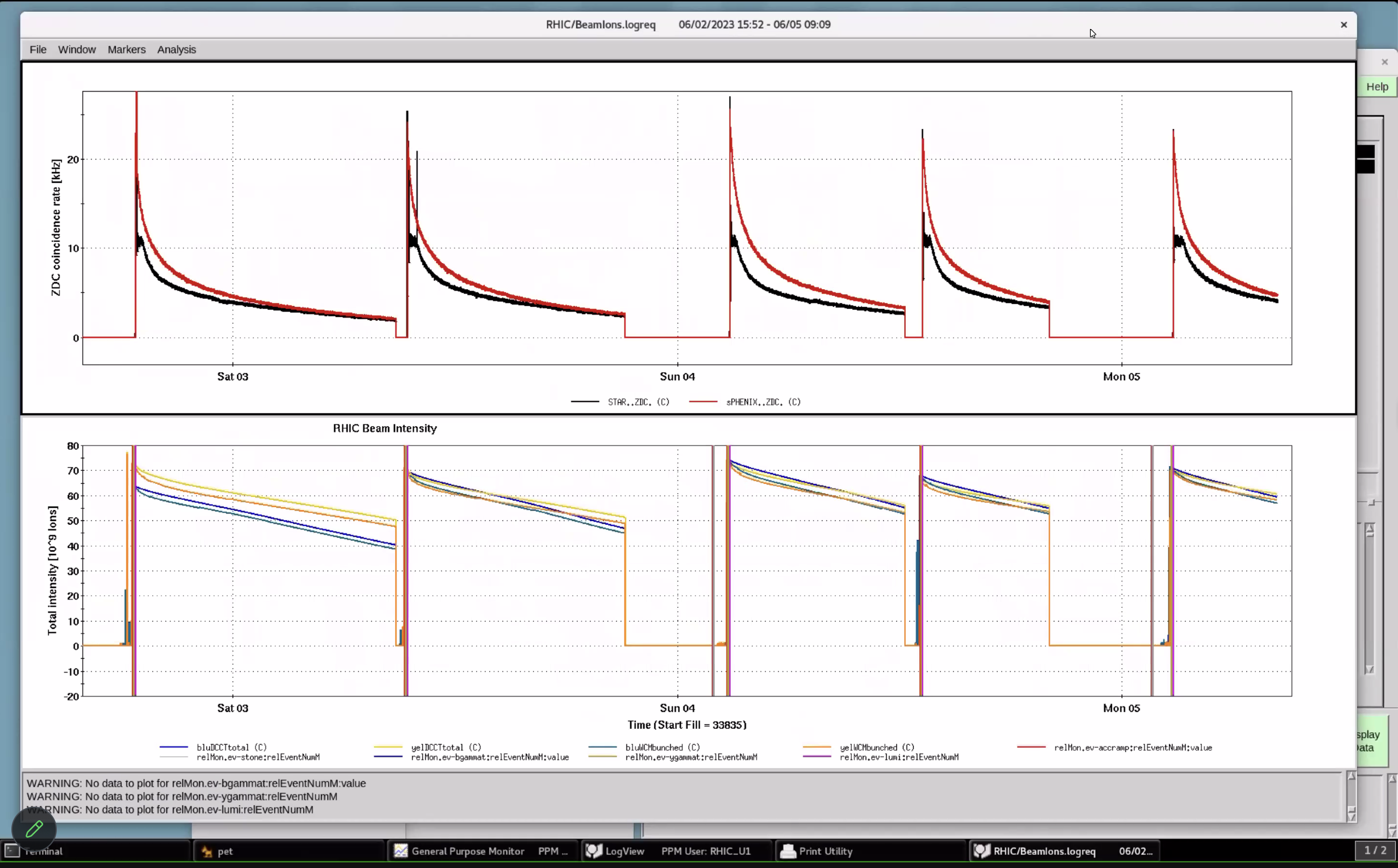The width and height of the screenshot is (1398, 868).
Task: Click ZDC coincidence rate [kHz] axis label
Action: [x=56, y=227]
